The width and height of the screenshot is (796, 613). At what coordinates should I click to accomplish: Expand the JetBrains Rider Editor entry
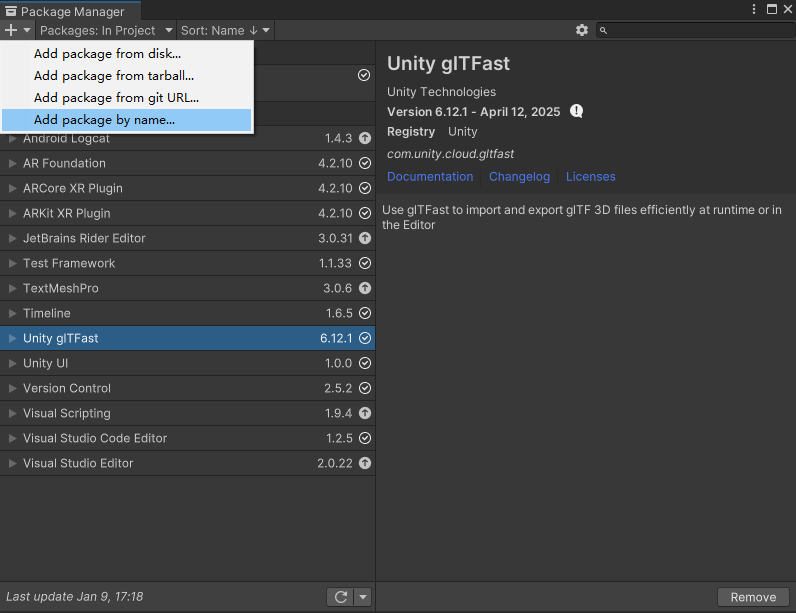[13, 238]
